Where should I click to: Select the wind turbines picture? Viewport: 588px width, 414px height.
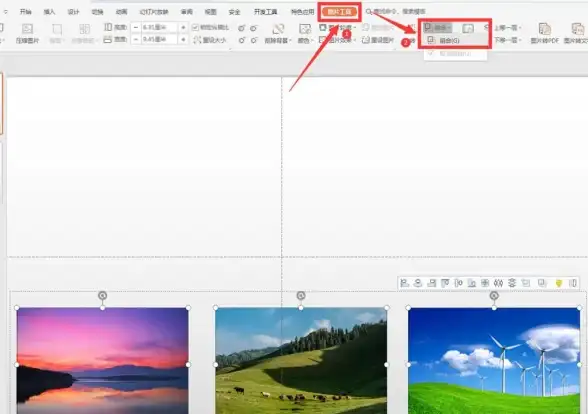[494, 360]
